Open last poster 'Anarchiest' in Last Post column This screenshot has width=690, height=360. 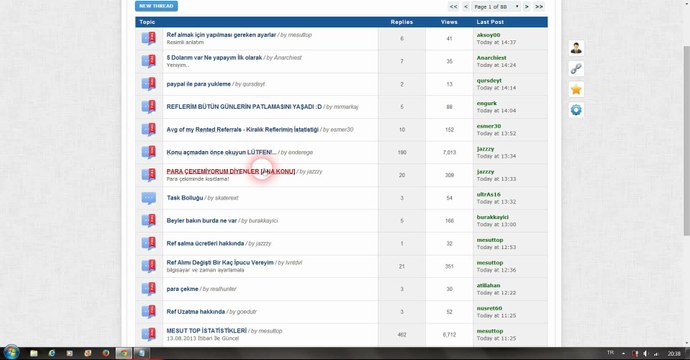pos(492,58)
